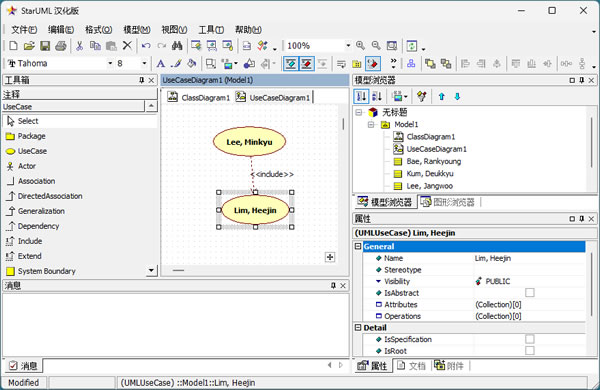
Task: Sort the model browser by storage order
Action: tap(361, 96)
